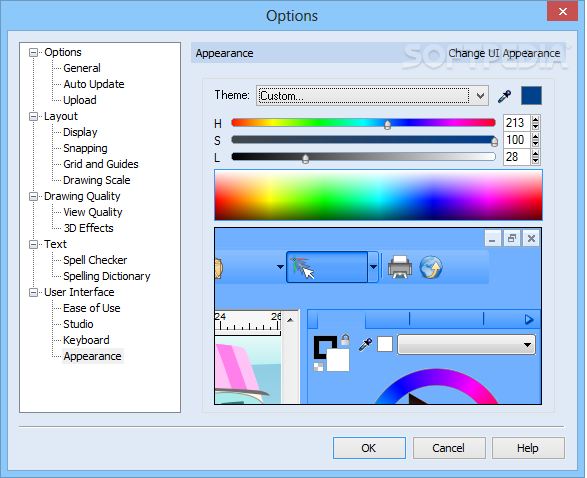Select the Layout category label
The image size is (587, 478).
[61, 116]
